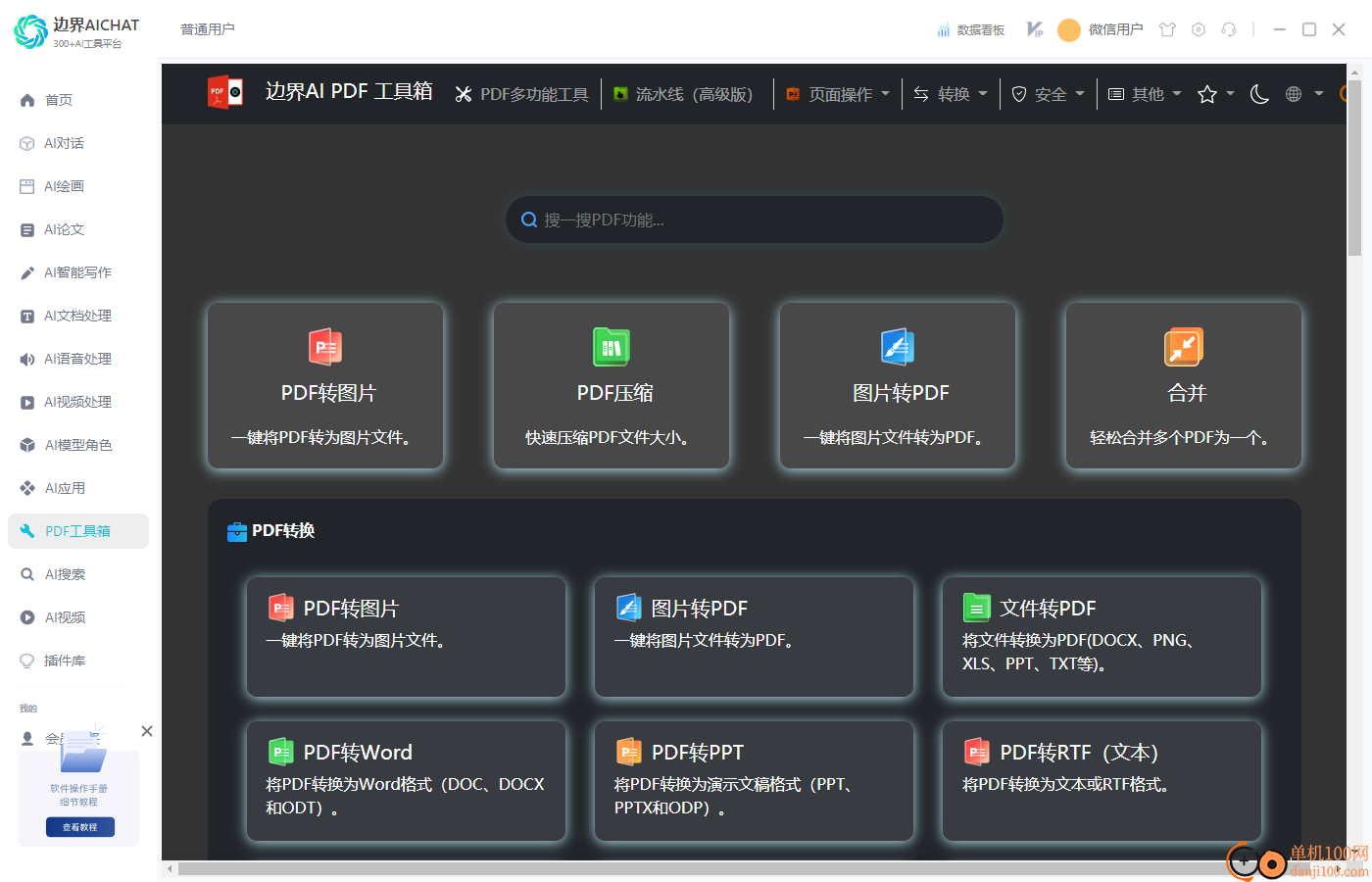
Task: Open the PDF转PPT card
Action: (x=754, y=781)
